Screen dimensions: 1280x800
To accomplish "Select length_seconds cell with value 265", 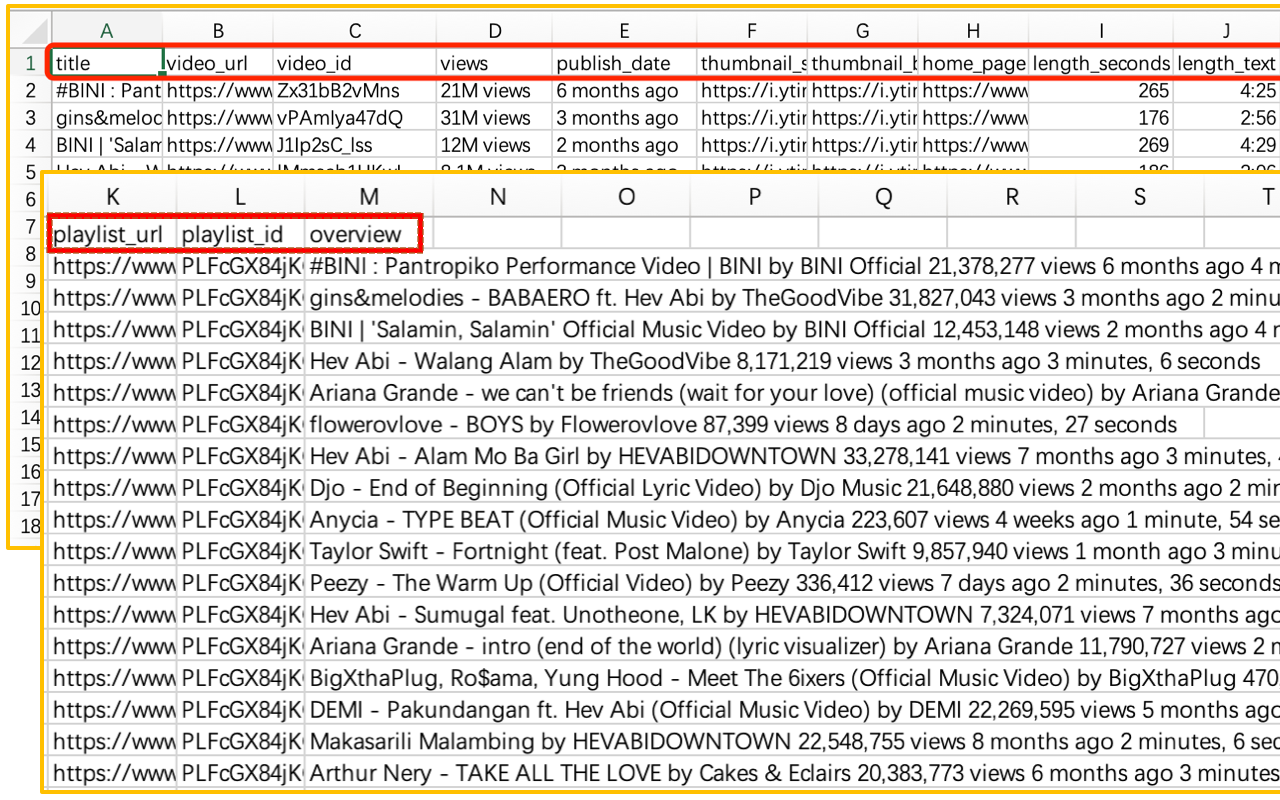I will [1101, 91].
